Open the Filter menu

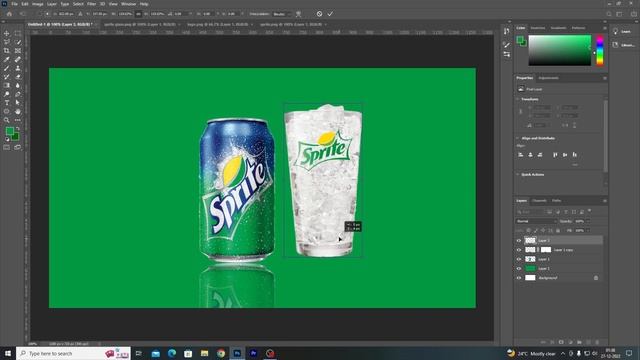[91, 4]
